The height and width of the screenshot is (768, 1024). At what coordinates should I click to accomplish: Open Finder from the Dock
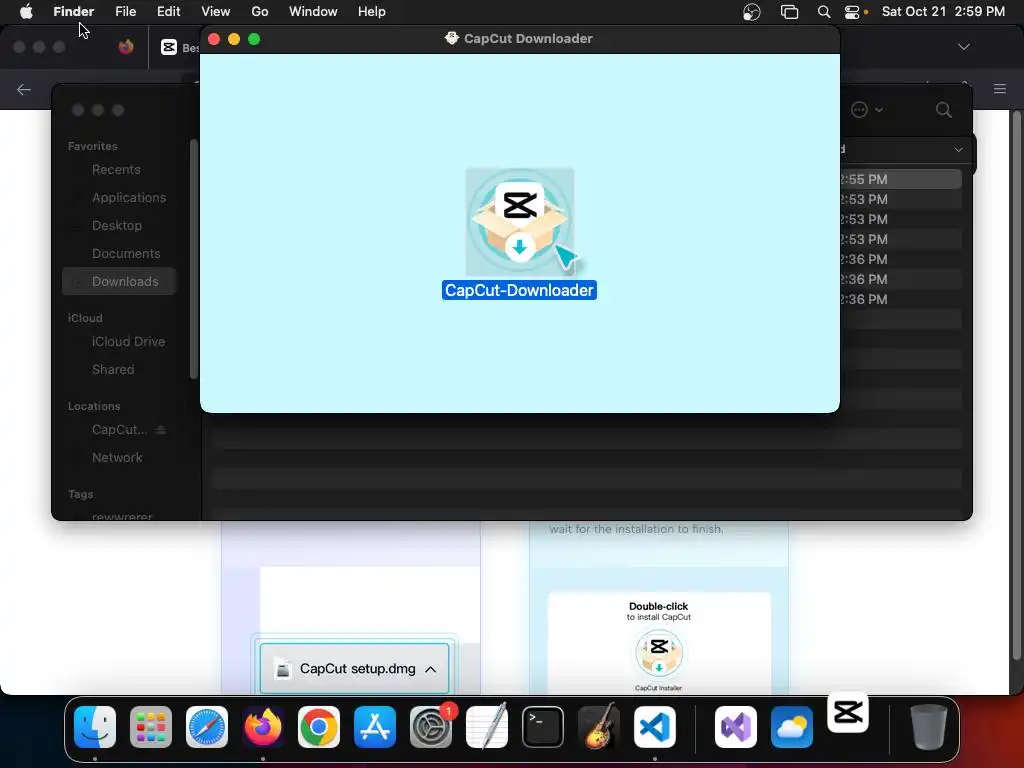click(x=95, y=727)
